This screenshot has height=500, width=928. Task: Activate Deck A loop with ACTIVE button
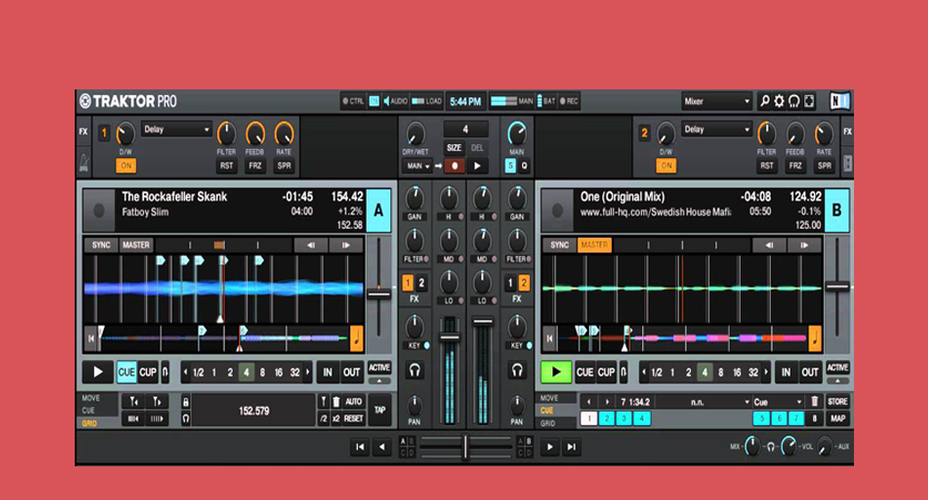(x=379, y=368)
